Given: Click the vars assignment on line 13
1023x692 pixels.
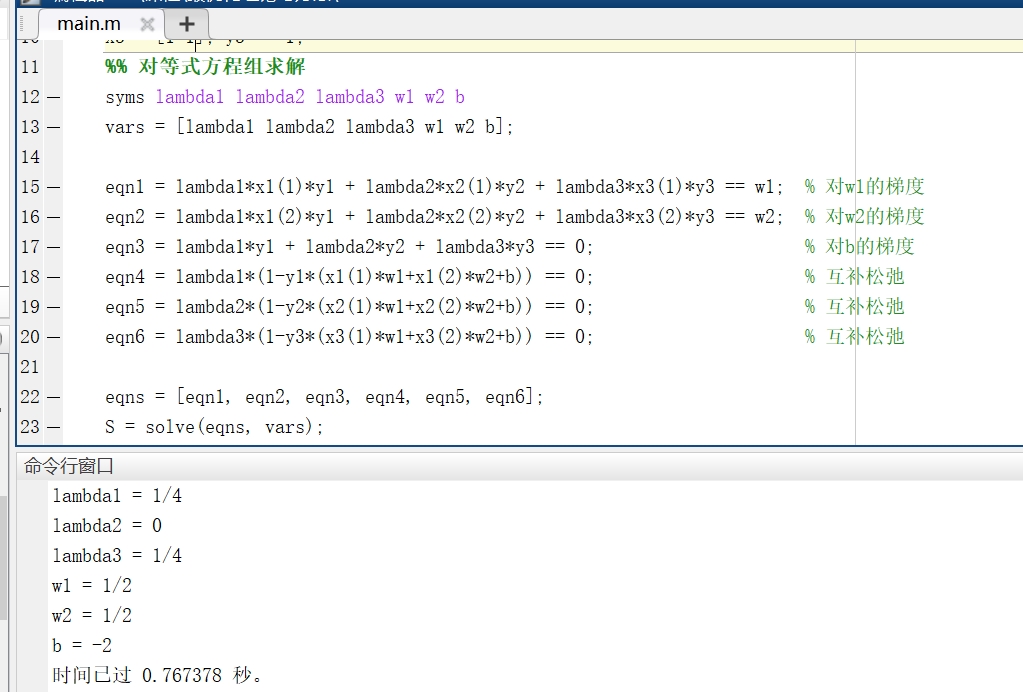Looking at the screenshot, I should (309, 127).
